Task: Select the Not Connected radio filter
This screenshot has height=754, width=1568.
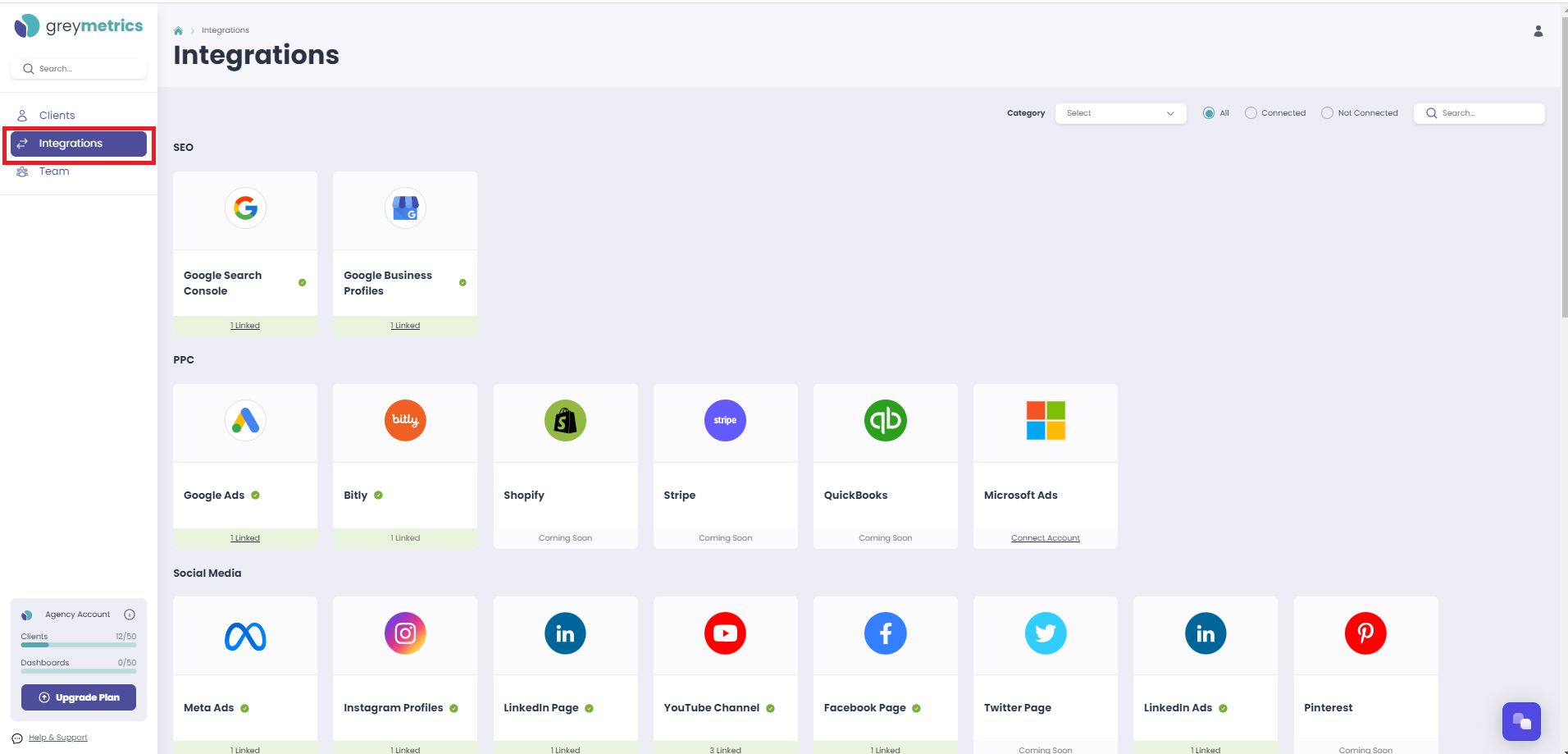Action: pos(1327,113)
